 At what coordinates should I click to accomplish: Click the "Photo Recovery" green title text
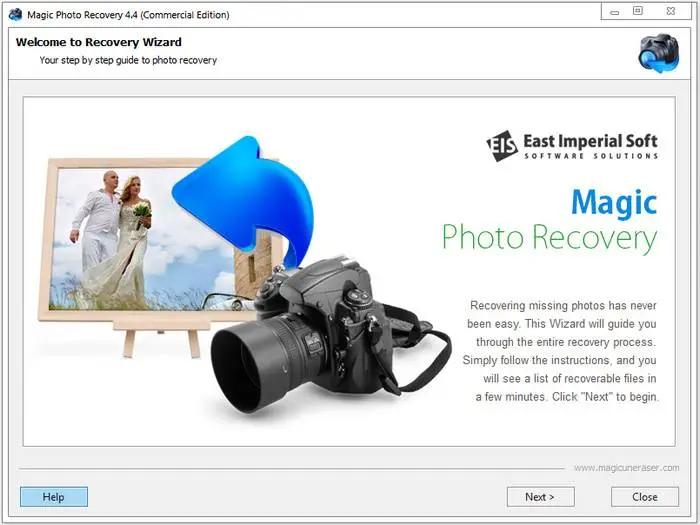coord(550,239)
